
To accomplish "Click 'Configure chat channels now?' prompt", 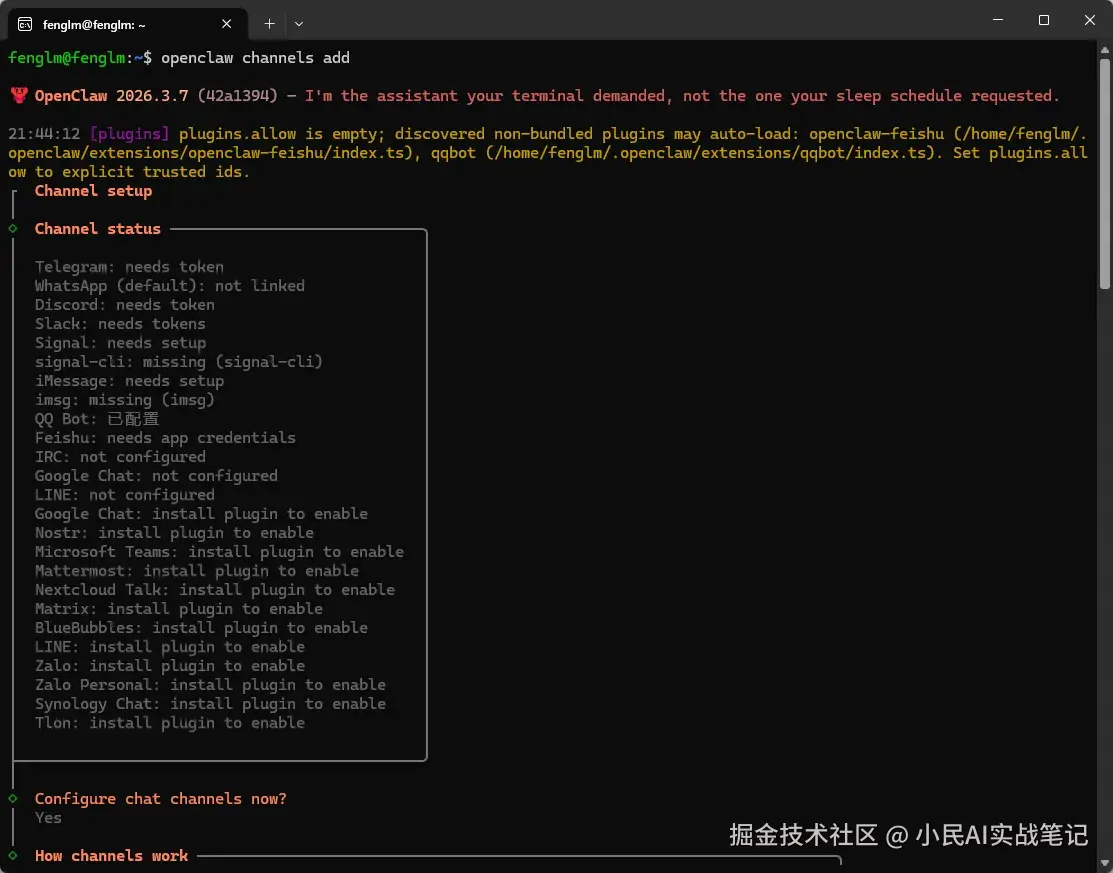I will coord(160,799).
